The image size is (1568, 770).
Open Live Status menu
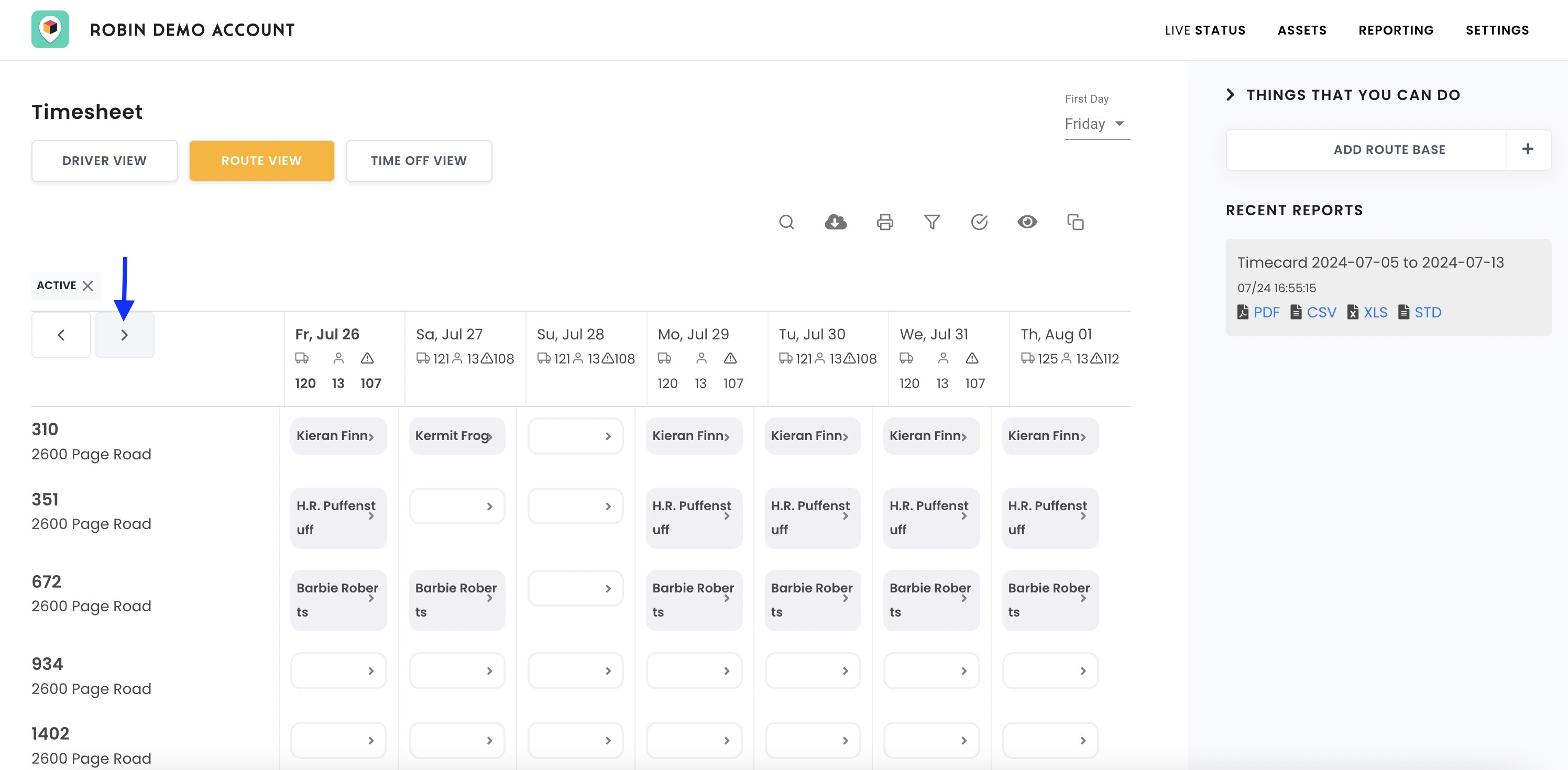(x=1205, y=30)
